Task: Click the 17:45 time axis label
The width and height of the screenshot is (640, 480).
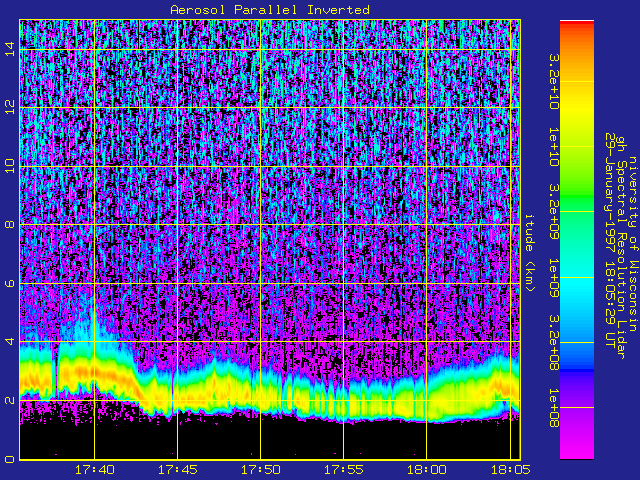Action: click(178, 470)
